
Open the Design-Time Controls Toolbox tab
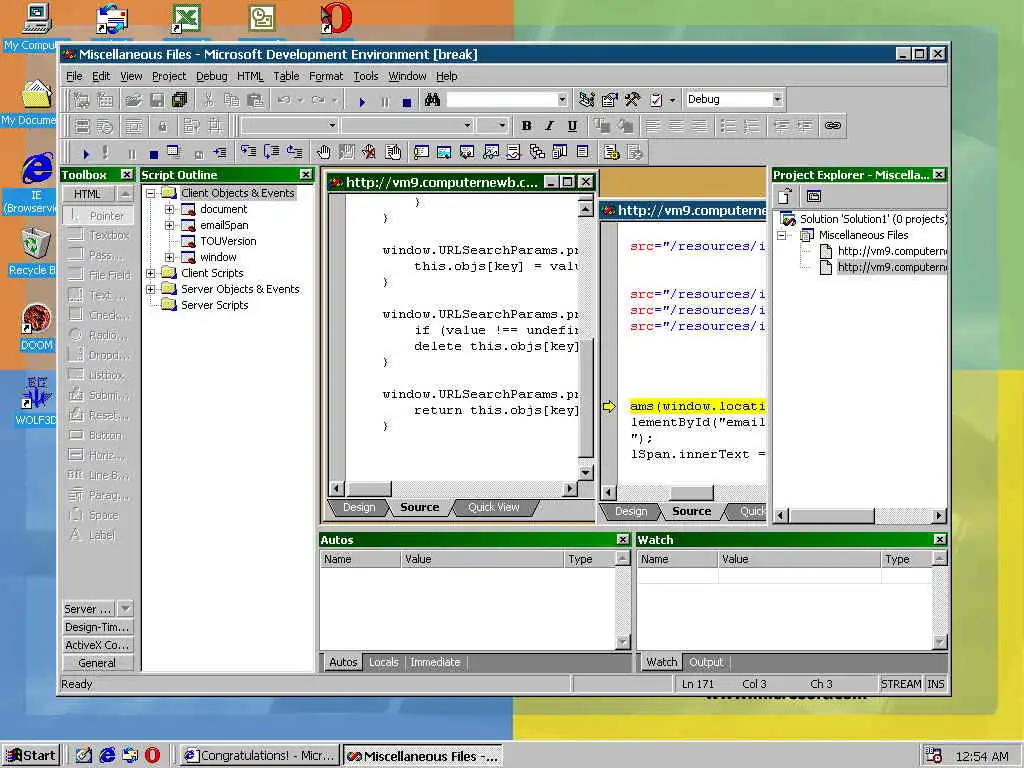point(97,627)
